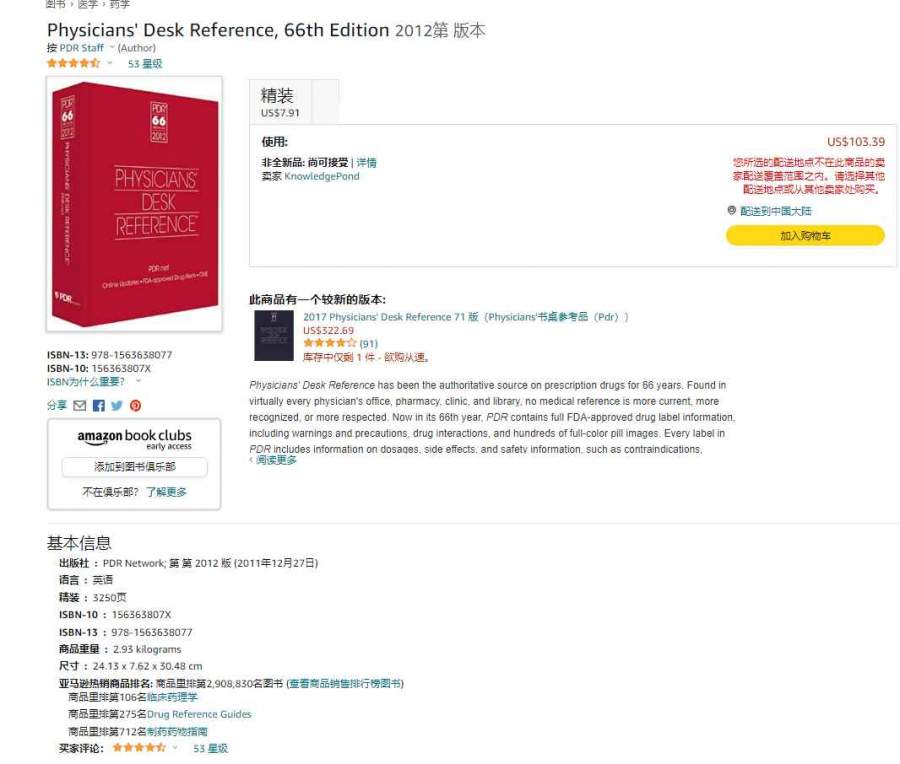Open the Drug Reference Guides ranking link

click(x=199, y=714)
